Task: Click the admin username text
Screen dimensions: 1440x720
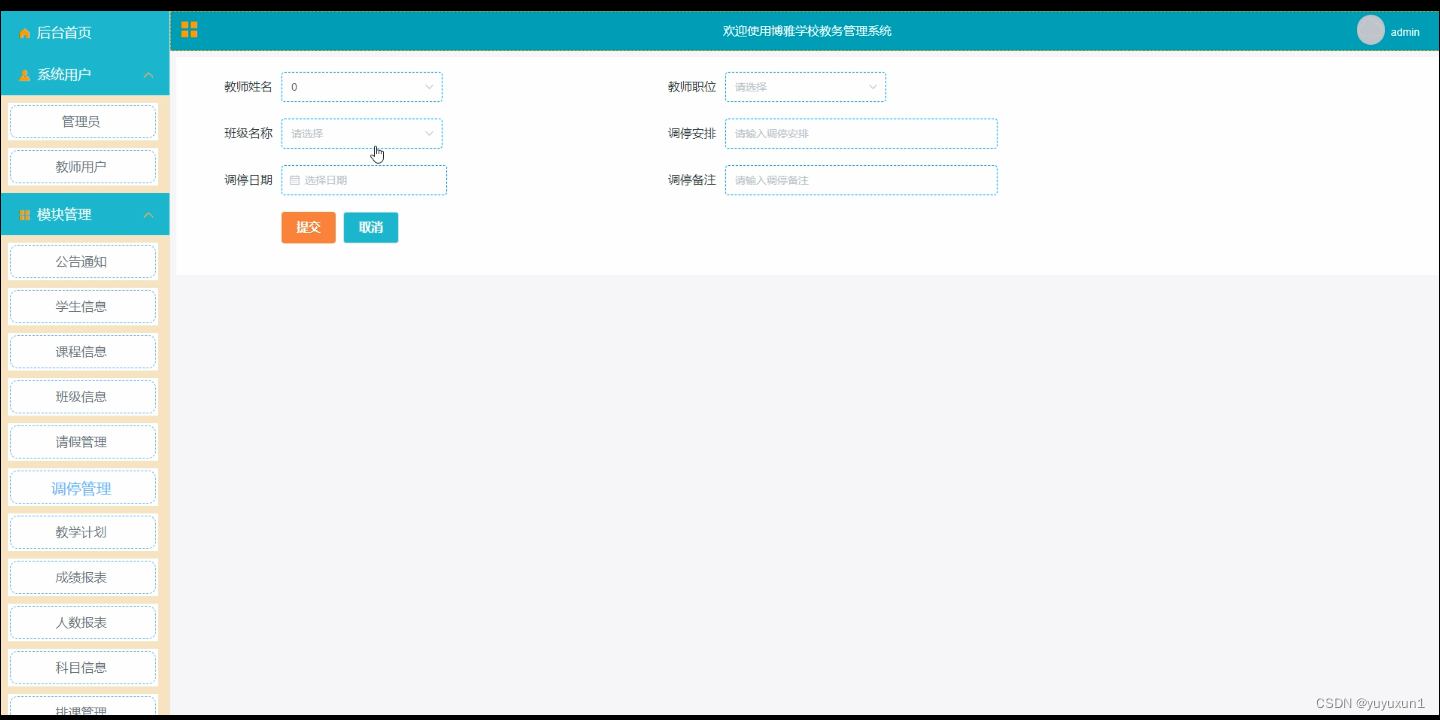Action: pyautogui.click(x=1405, y=32)
